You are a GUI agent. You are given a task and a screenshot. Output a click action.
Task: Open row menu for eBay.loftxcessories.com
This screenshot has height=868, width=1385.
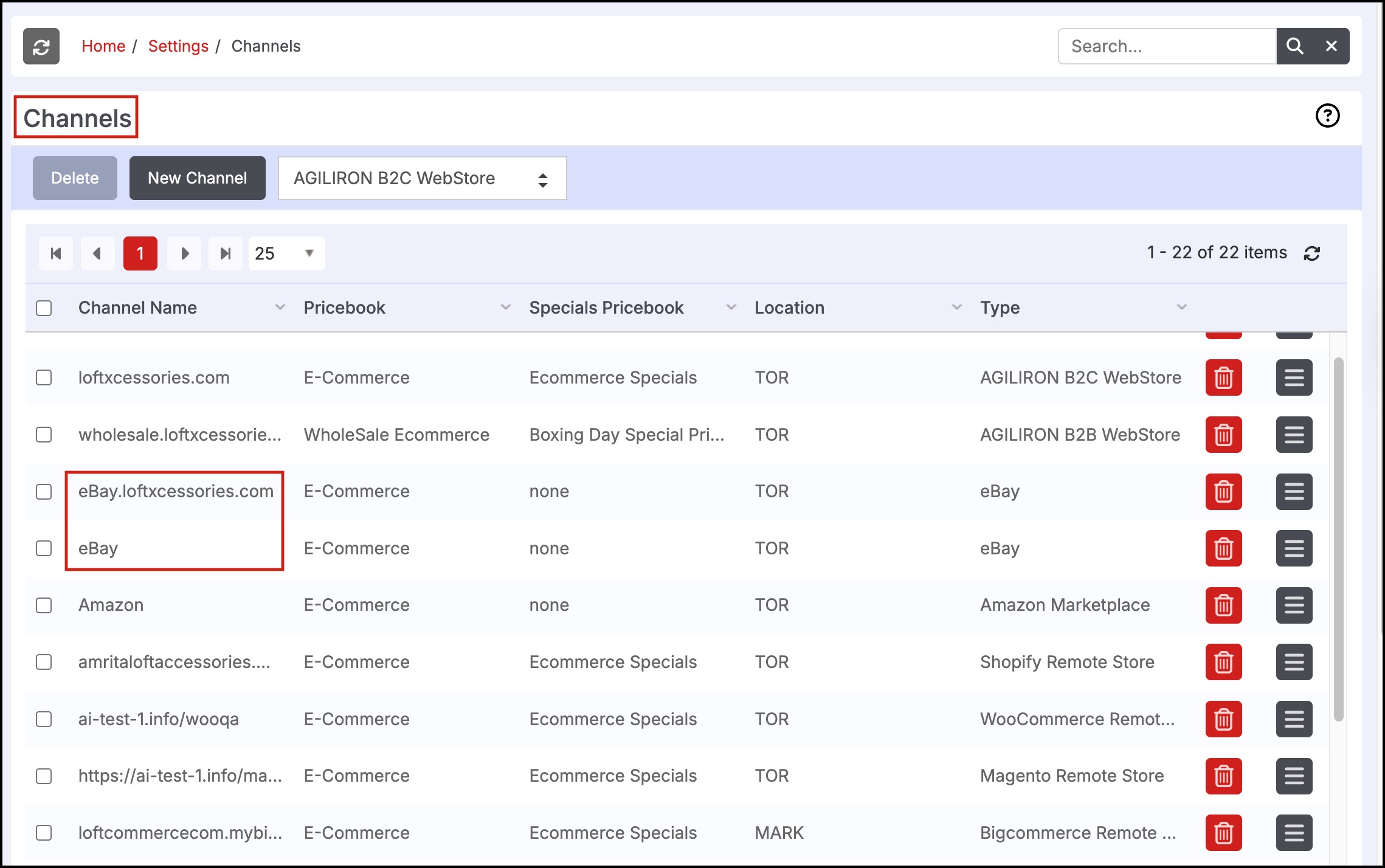coord(1294,492)
